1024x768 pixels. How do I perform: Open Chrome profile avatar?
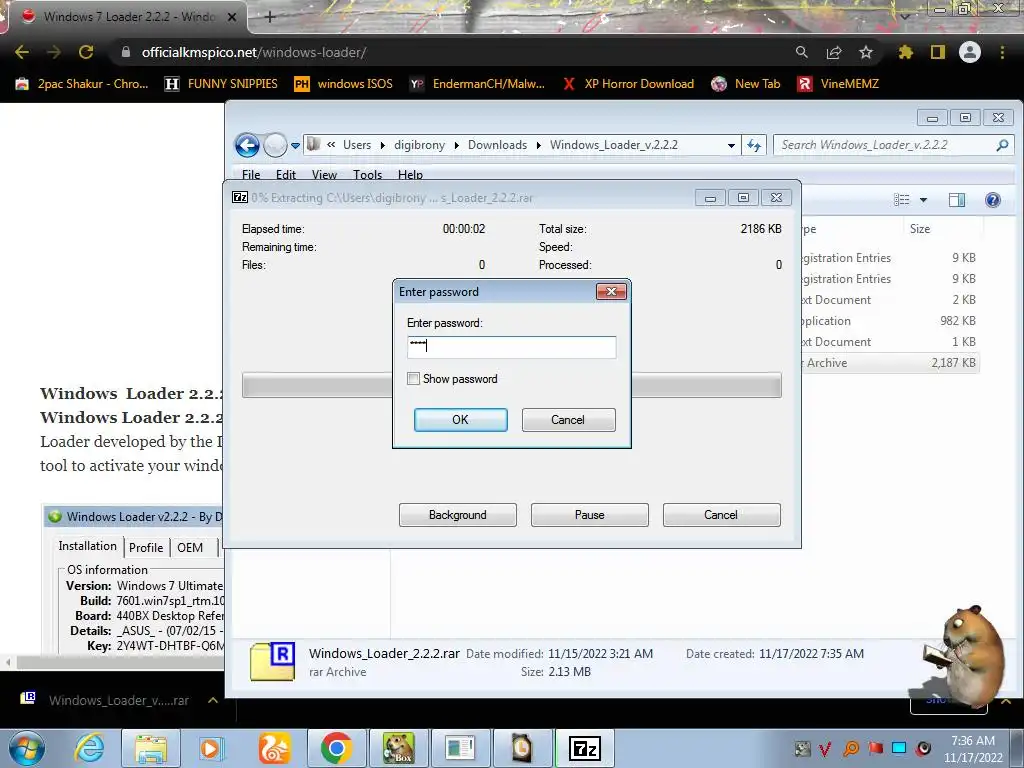pyautogui.click(x=970, y=52)
